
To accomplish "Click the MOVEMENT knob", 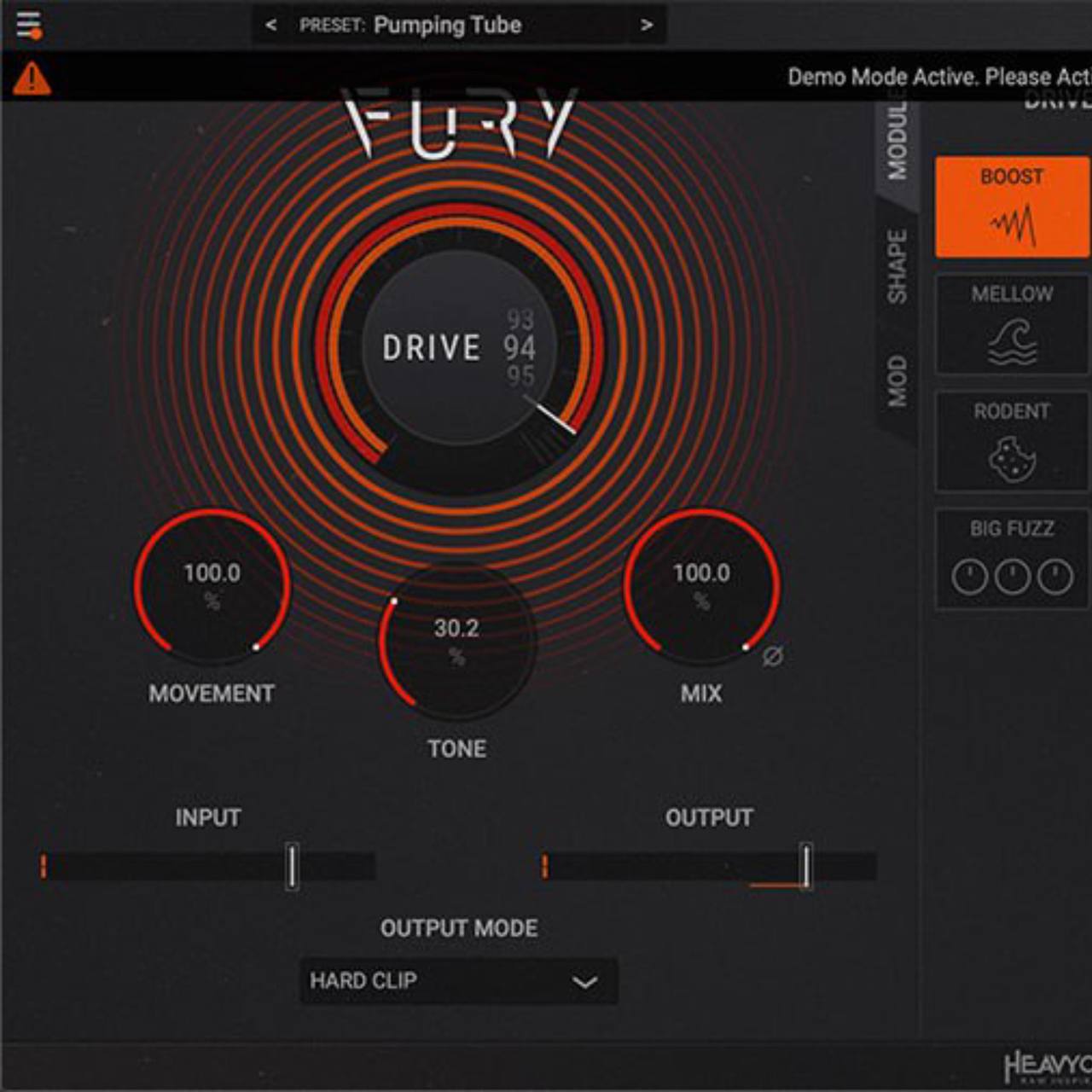I will point(212,587).
